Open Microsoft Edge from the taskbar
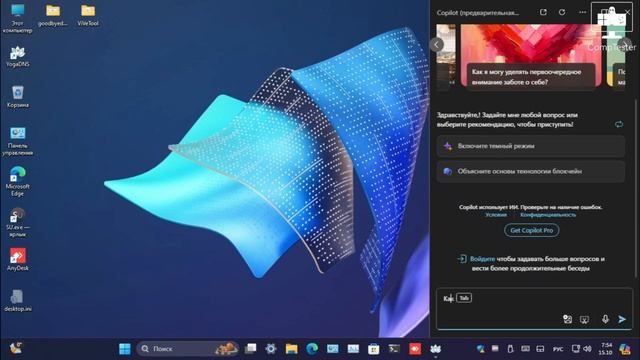Screen dimensions: 640x360 pos(312,349)
